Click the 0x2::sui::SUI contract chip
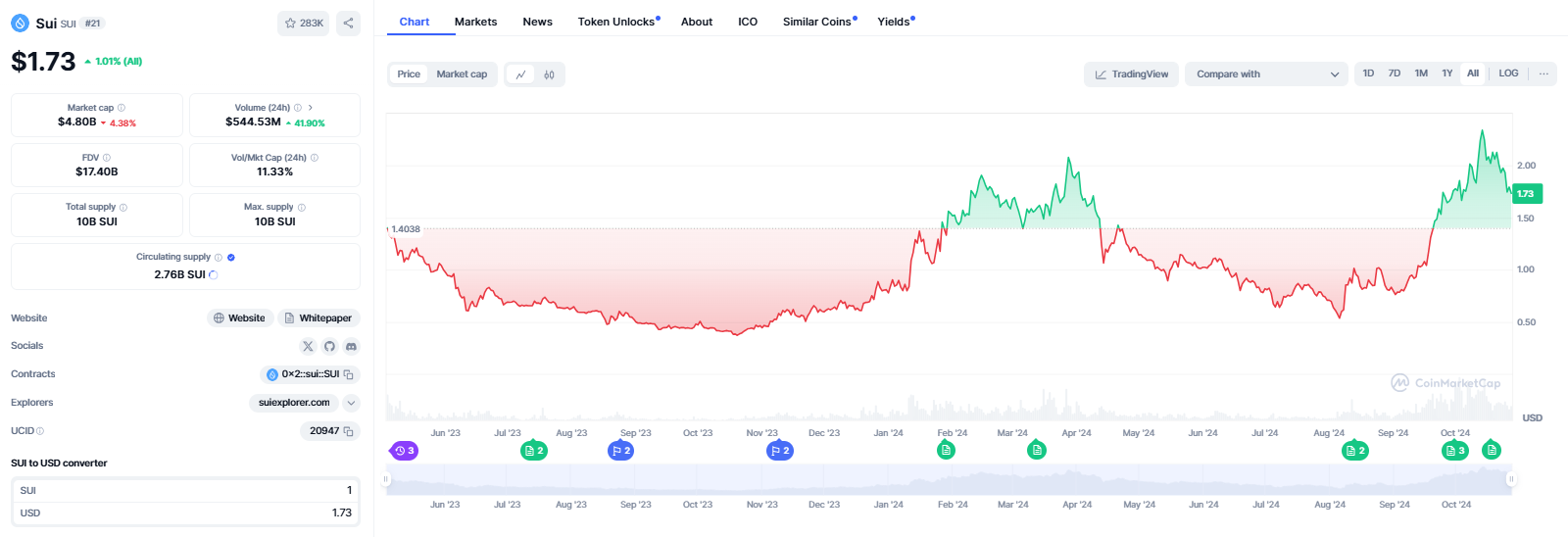Viewport: 1568px width, 537px height. coord(310,374)
